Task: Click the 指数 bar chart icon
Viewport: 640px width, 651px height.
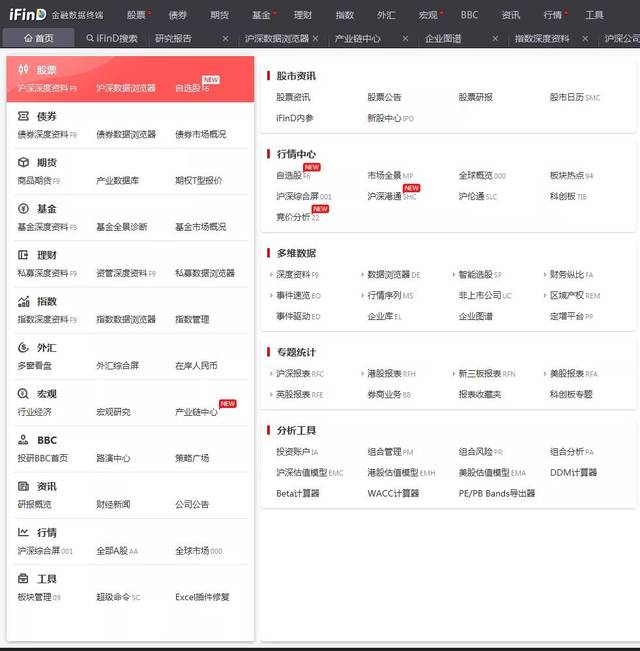Action: tap(23, 301)
